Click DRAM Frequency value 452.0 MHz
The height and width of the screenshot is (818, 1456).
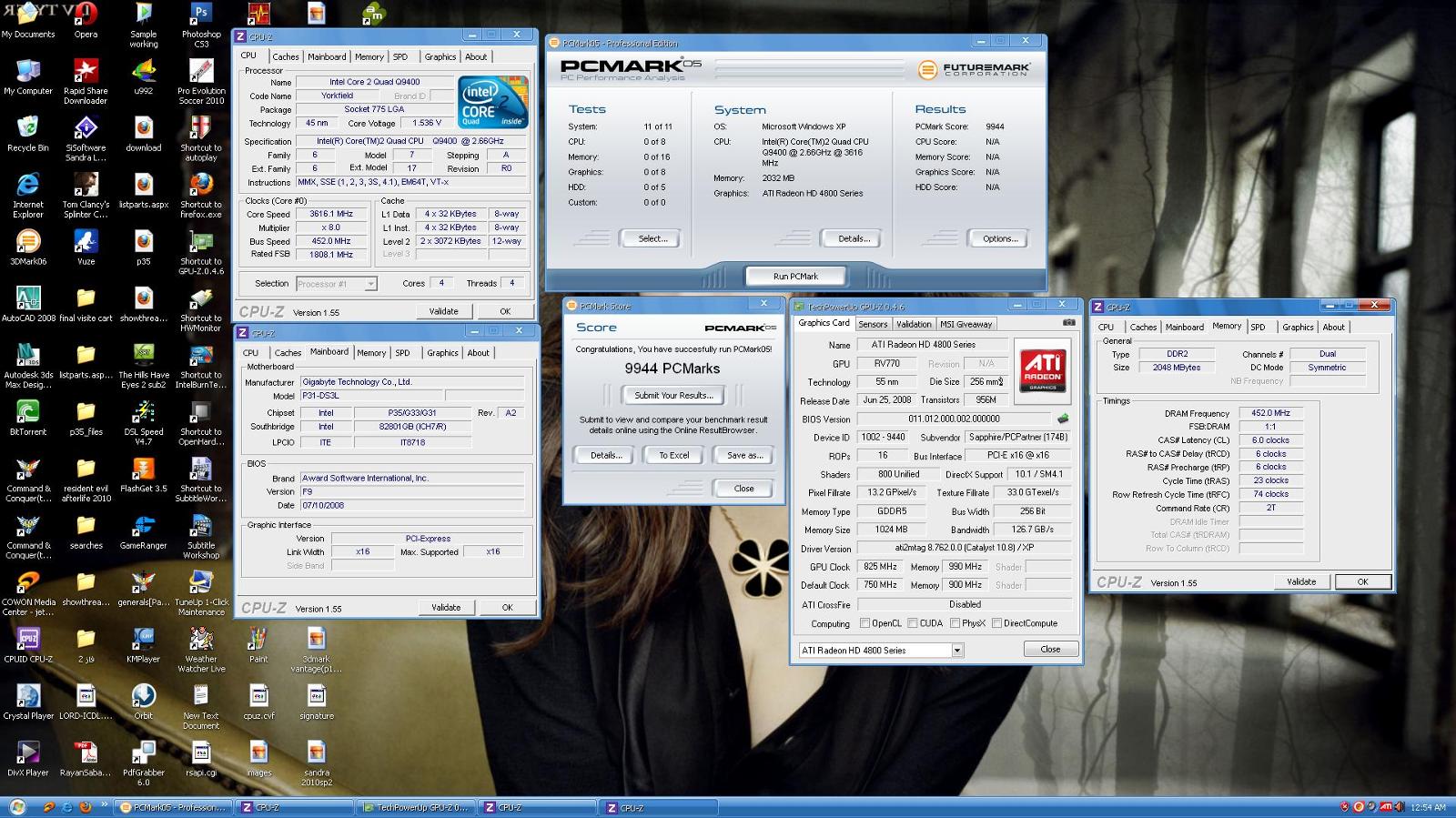pos(1270,413)
